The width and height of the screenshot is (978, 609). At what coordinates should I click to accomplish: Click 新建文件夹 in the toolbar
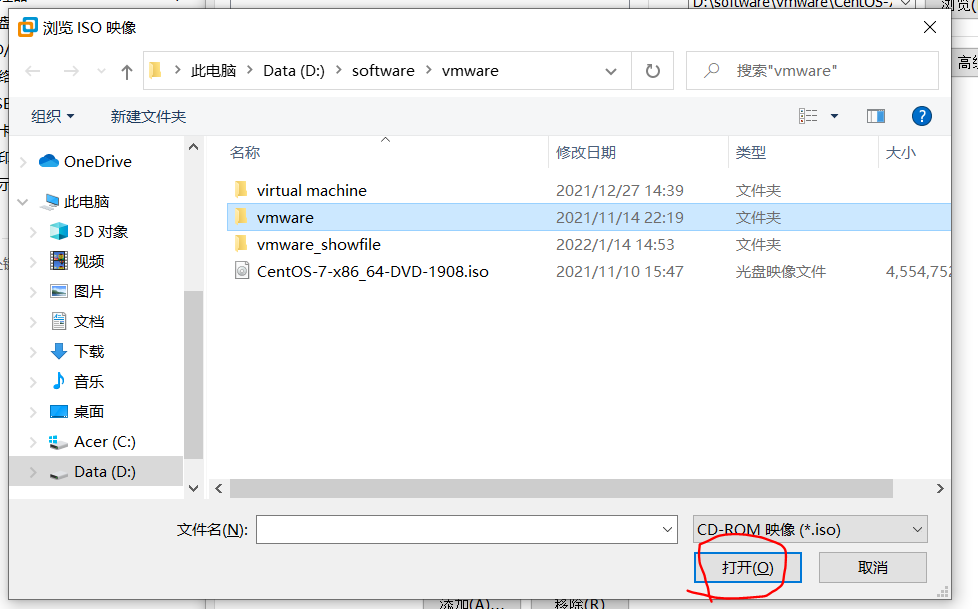pos(148,117)
